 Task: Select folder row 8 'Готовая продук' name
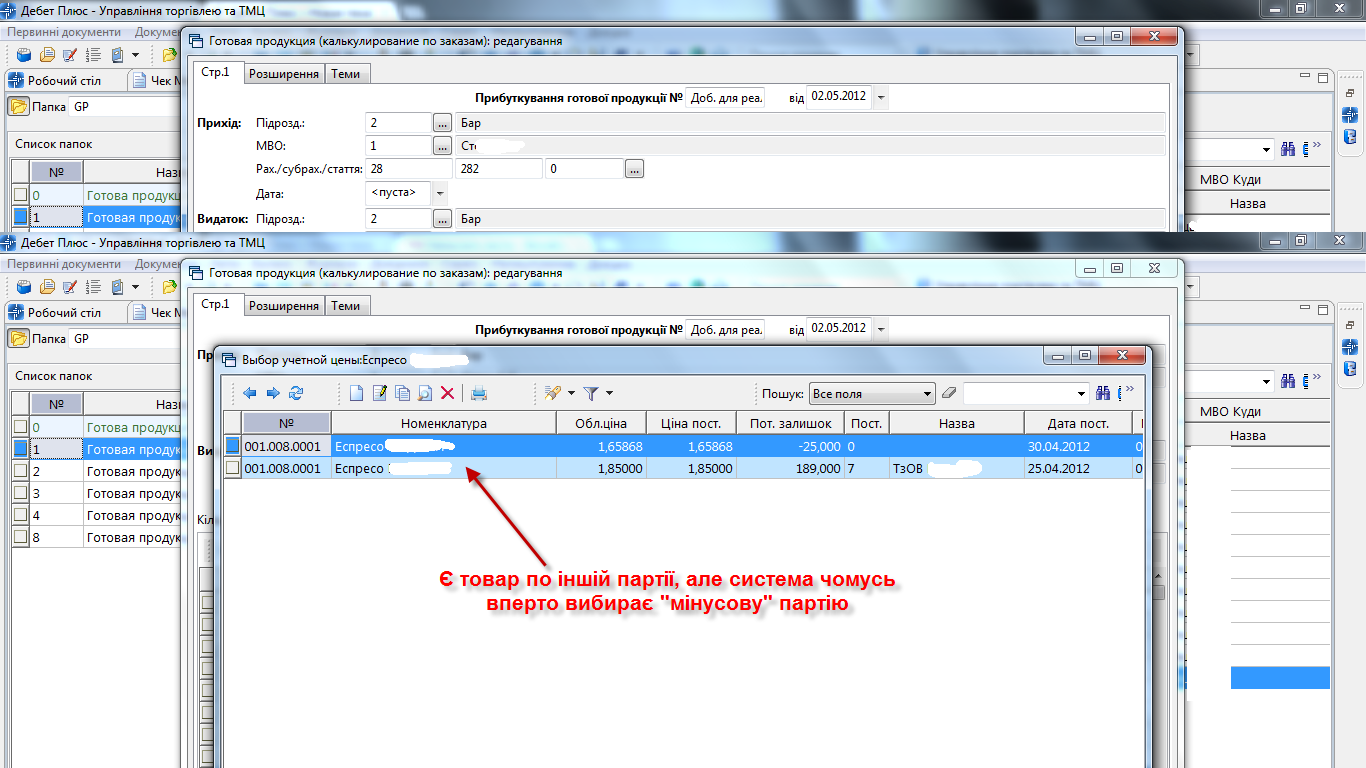[x=132, y=537]
